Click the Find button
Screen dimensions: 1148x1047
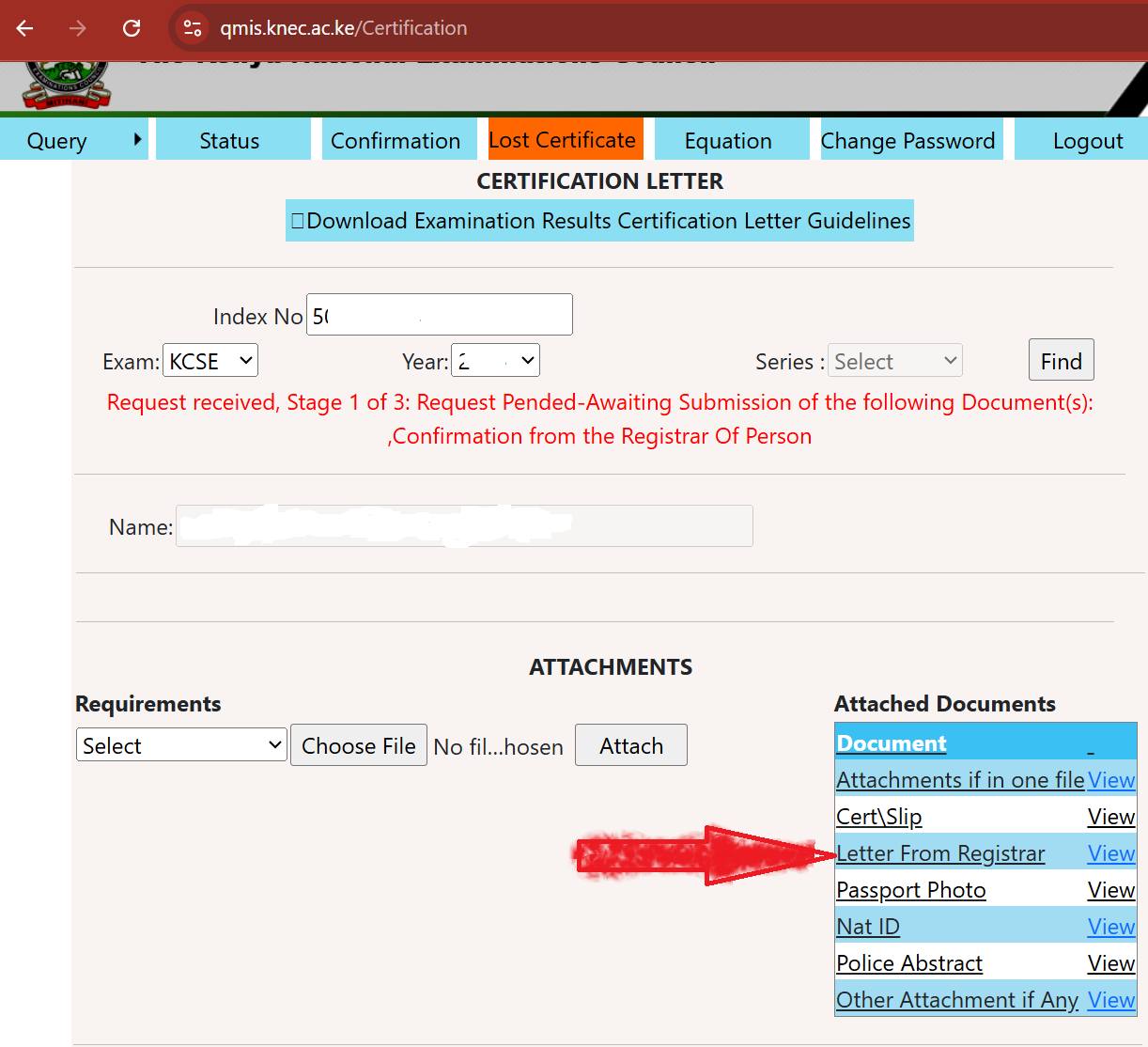point(1062,361)
